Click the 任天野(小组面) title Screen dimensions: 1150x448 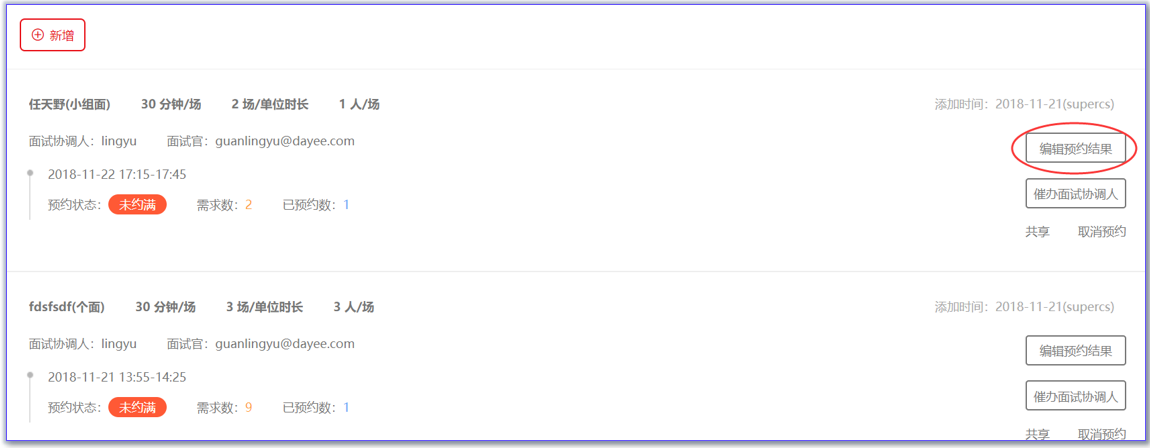(70, 105)
